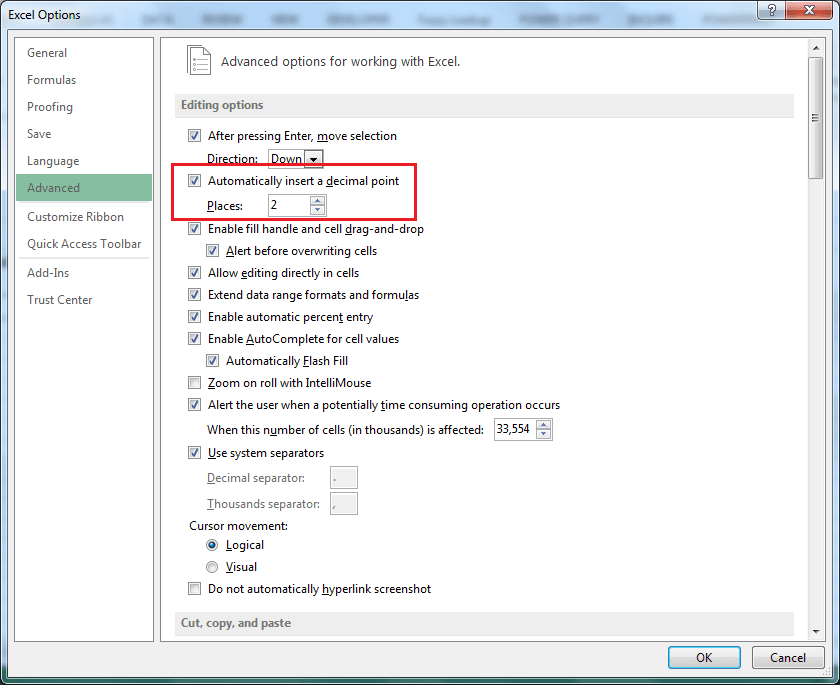Click OK to apply options
Image resolution: width=840 pixels, height=685 pixels.
704,657
